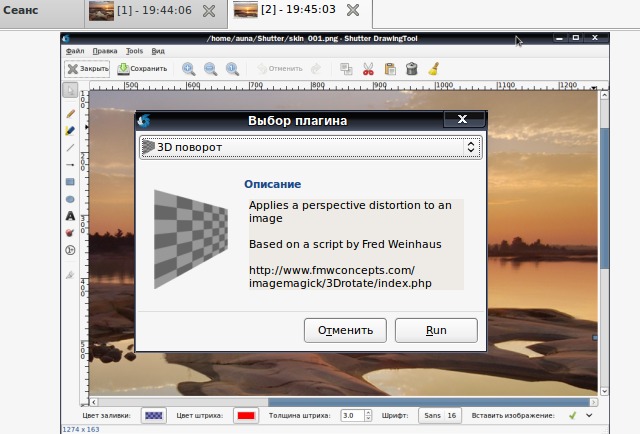This screenshot has height=434, width=640.
Task: Select the text tool letter A
Action: coord(70,216)
